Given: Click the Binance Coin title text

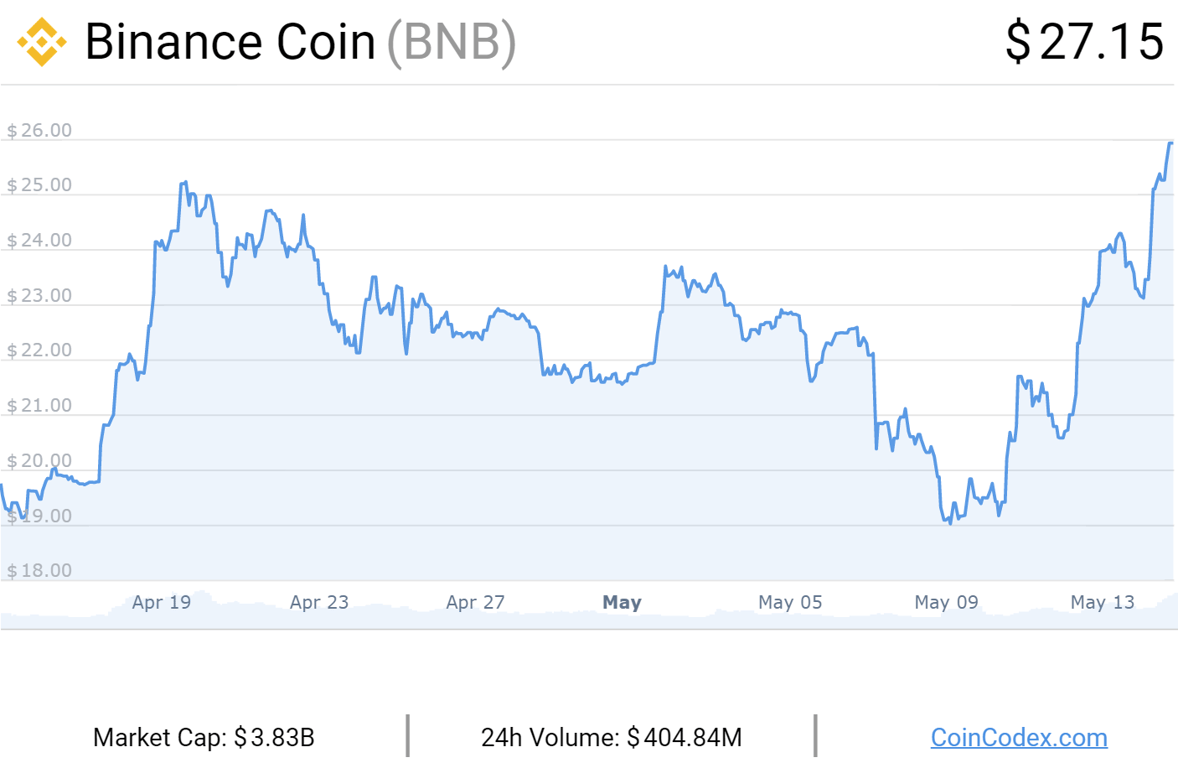Looking at the screenshot, I should pos(230,42).
